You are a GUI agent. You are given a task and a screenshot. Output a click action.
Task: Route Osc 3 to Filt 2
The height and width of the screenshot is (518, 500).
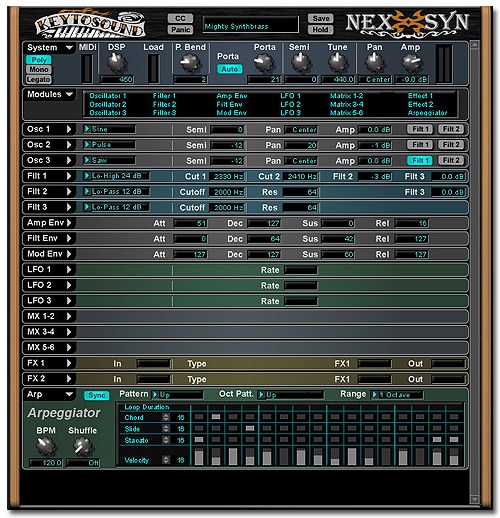[x=451, y=160]
